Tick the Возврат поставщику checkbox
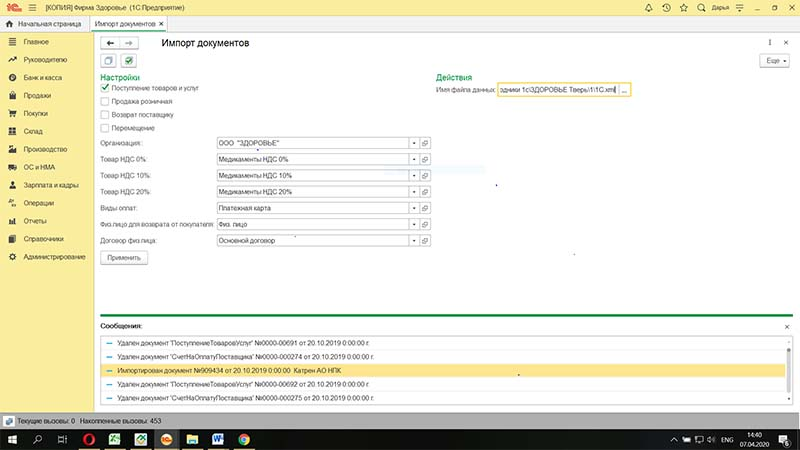The height and width of the screenshot is (450, 800). point(105,115)
